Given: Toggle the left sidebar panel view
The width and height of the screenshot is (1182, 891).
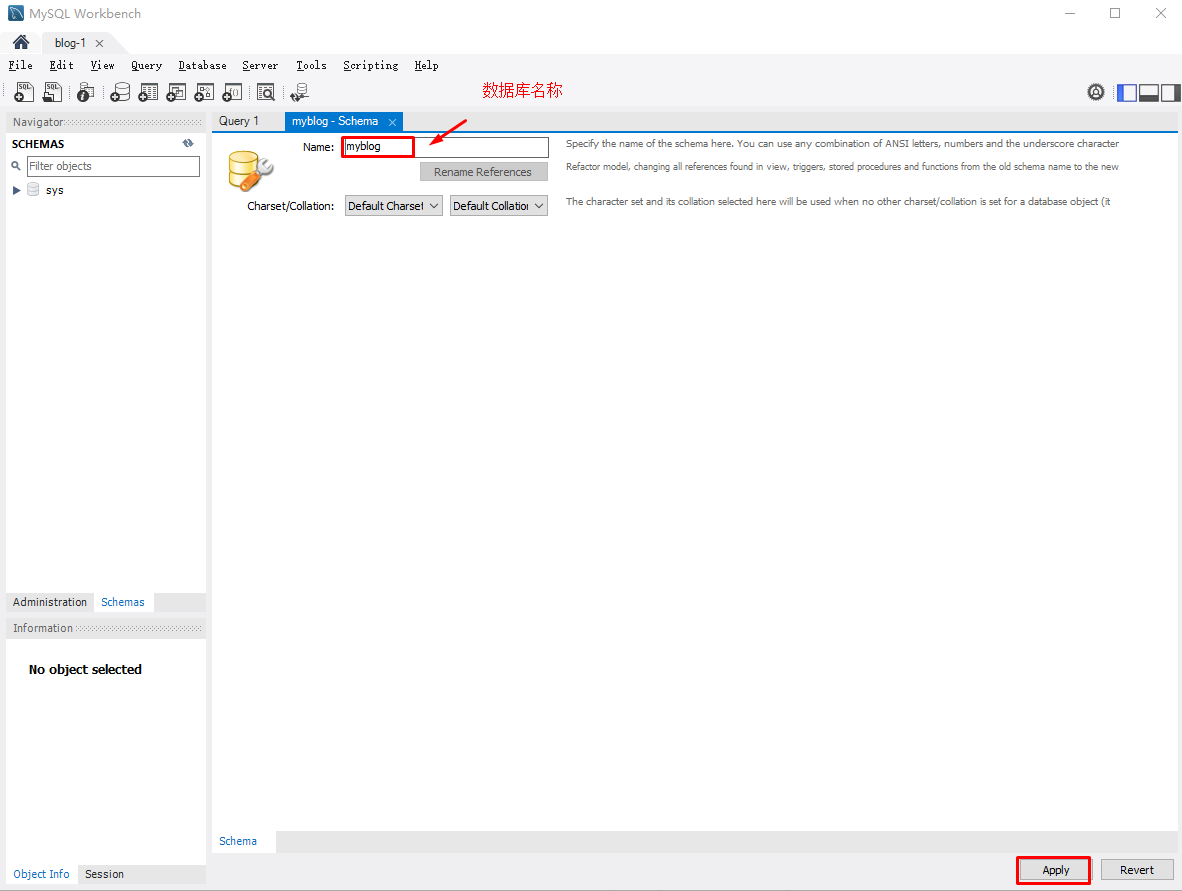Looking at the screenshot, I should point(1127,93).
